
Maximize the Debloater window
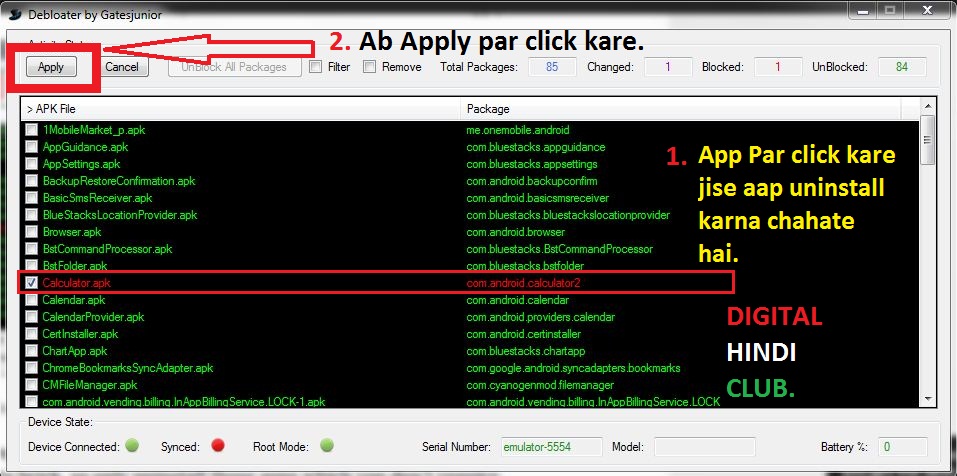pos(891,11)
